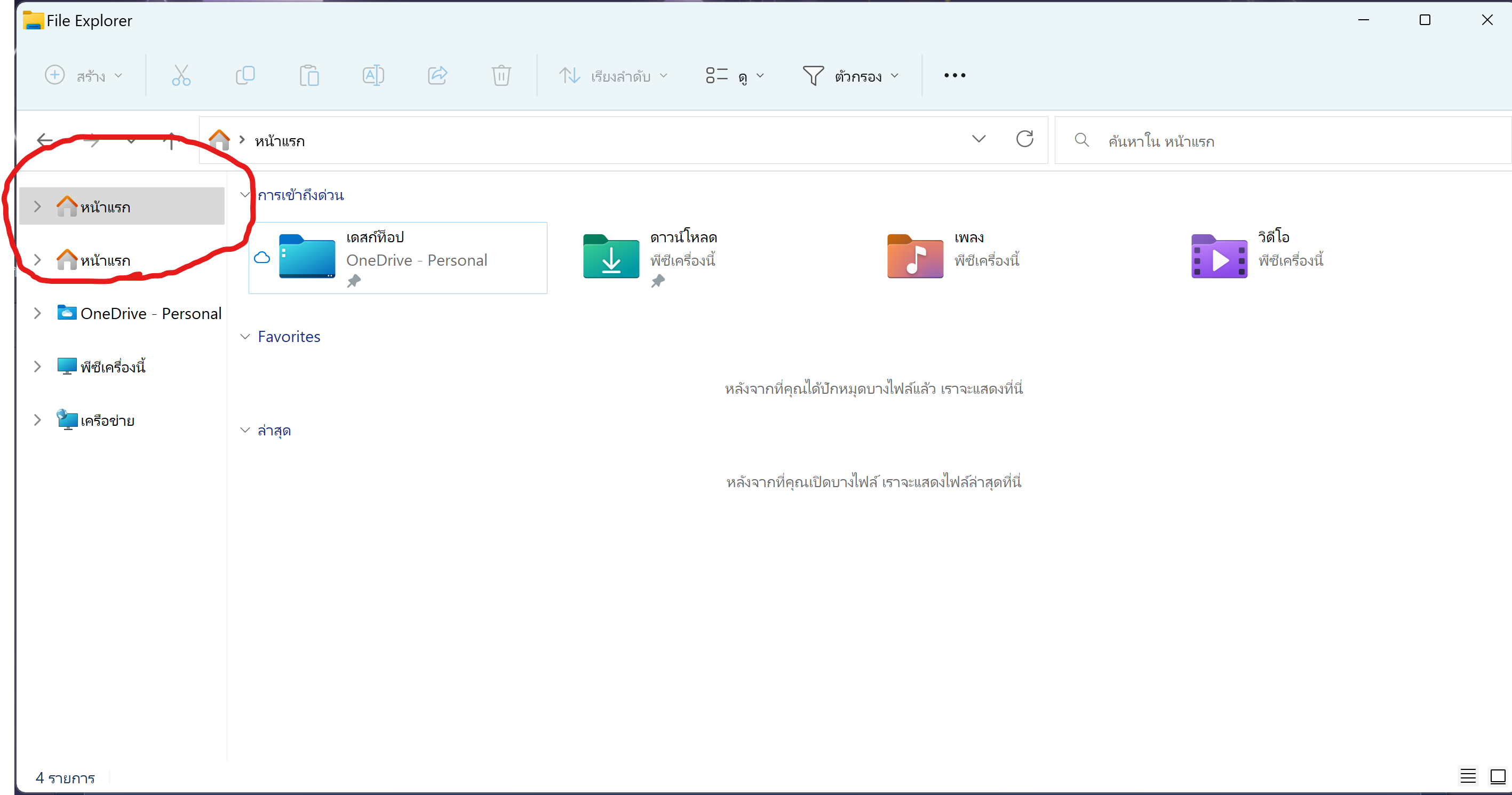
Task: Click the Paste clipboard icon
Action: (x=309, y=76)
